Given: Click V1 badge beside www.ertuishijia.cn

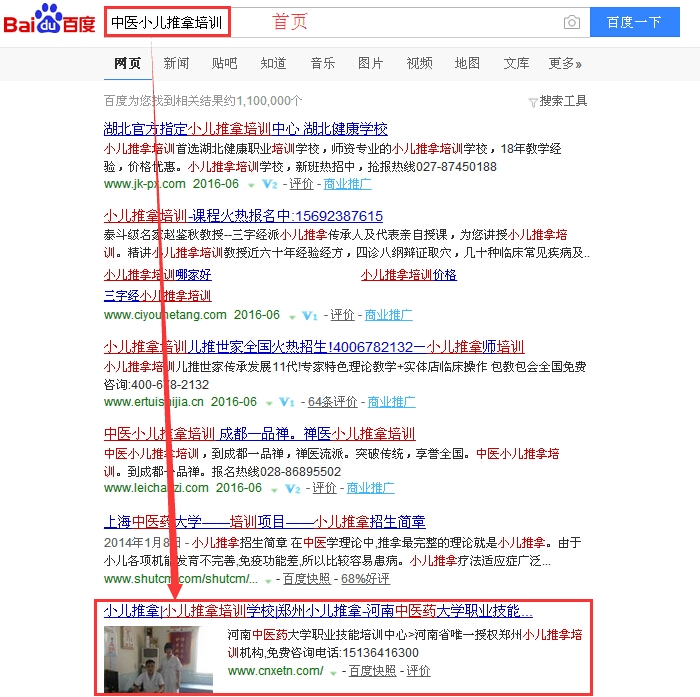Looking at the screenshot, I should click(x=286, y=402).
